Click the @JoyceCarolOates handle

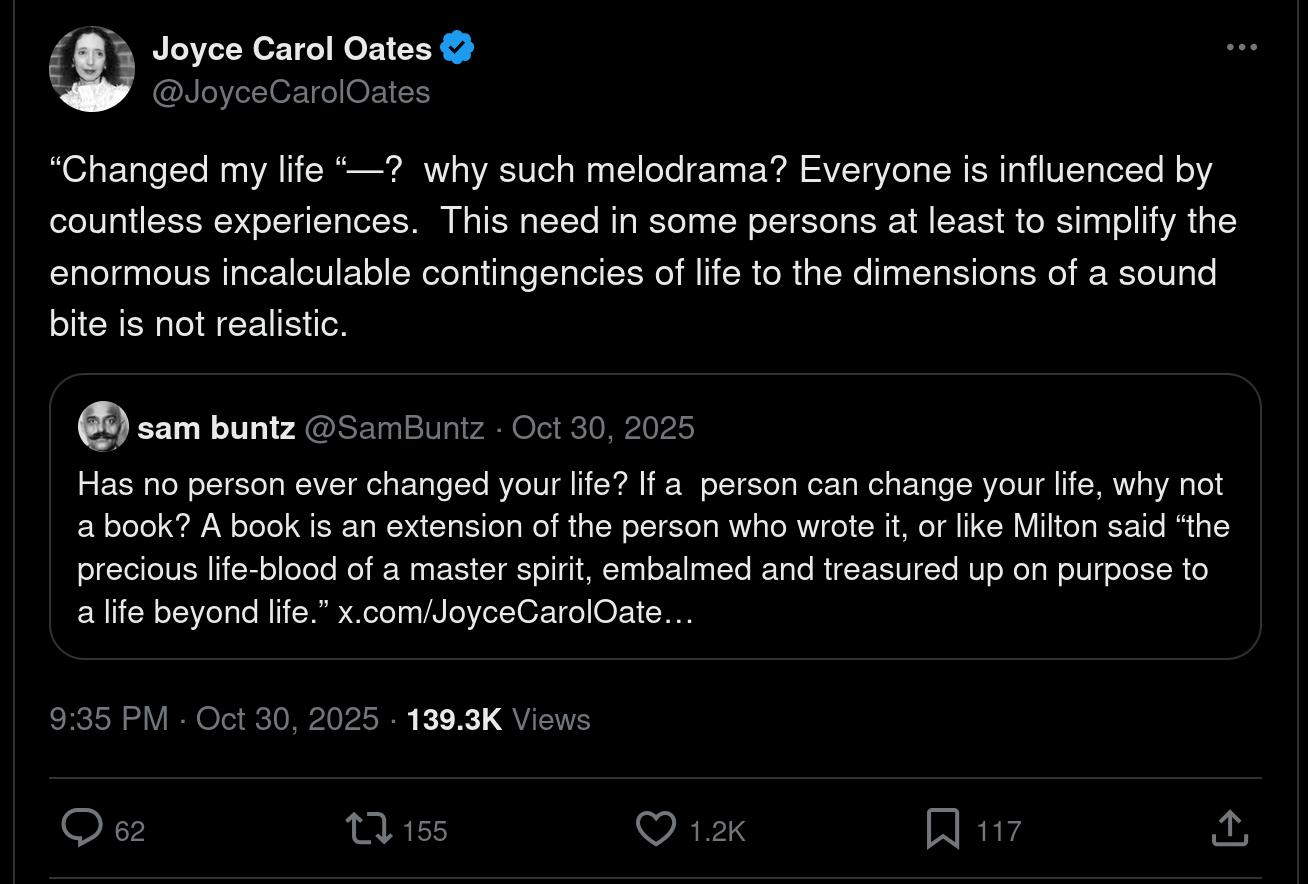291,92
